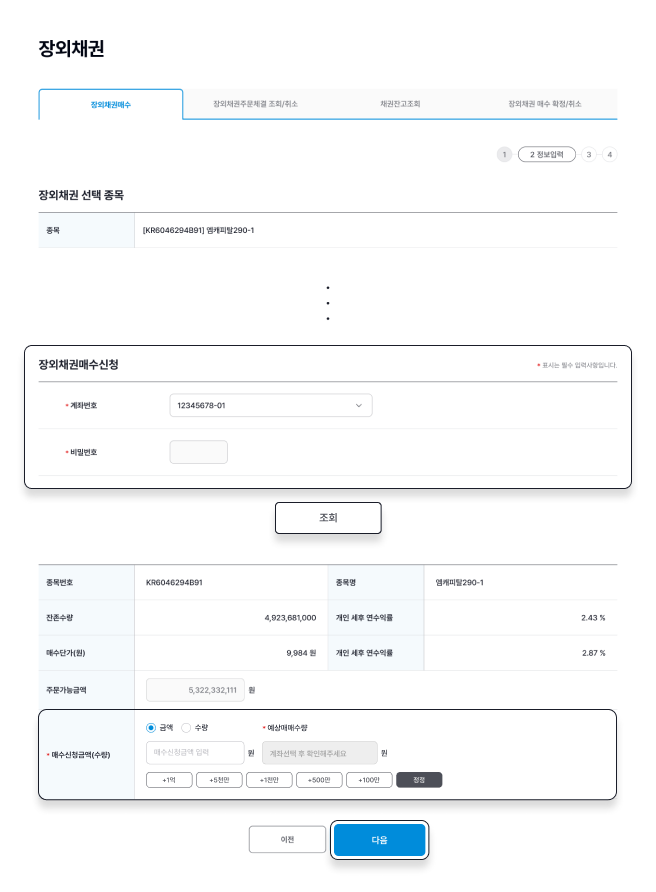This screenshot has height=892, width=656.
Task: Select the 장외채권매수 tab
Action: click(111, 104)
